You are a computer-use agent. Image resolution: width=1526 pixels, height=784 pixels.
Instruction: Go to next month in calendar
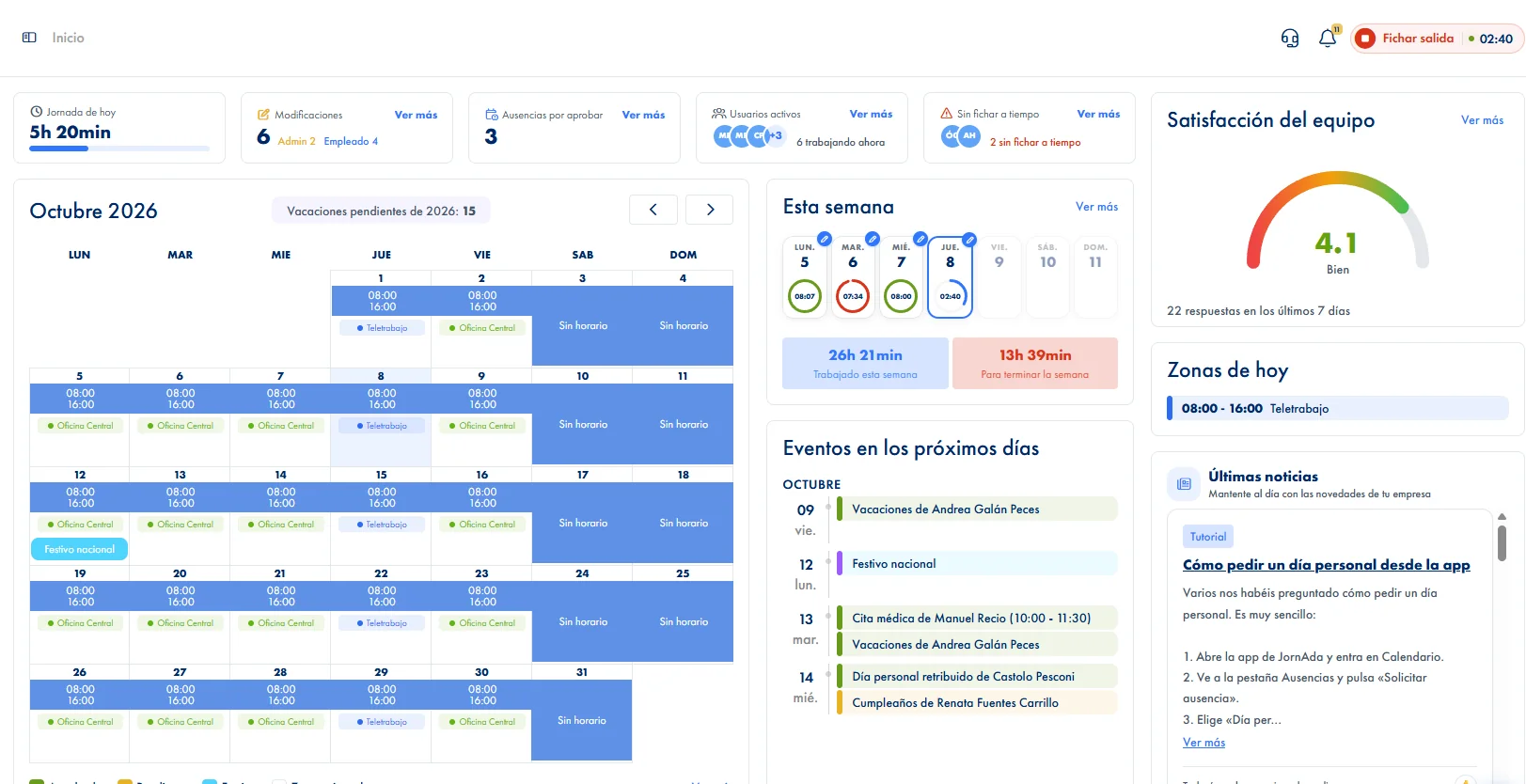pyautogui.click(x=710, y=210)
